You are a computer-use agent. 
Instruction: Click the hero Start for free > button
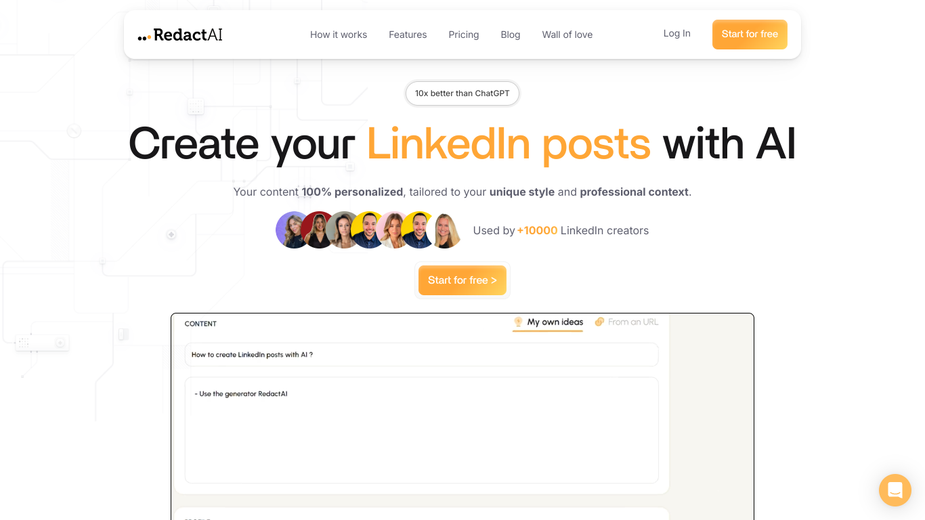click(x=462, y=280)
